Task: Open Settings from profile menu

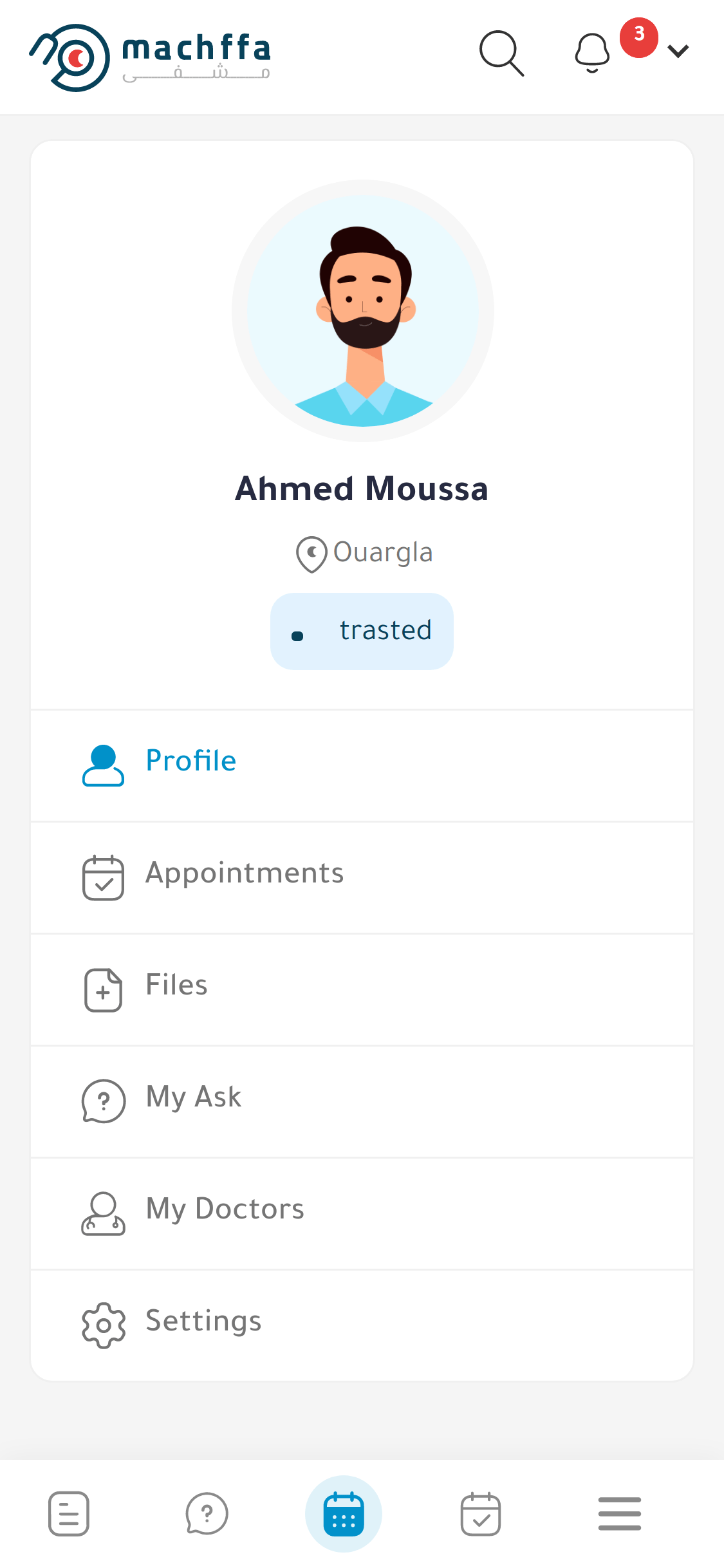Action: pos(203,1321)
